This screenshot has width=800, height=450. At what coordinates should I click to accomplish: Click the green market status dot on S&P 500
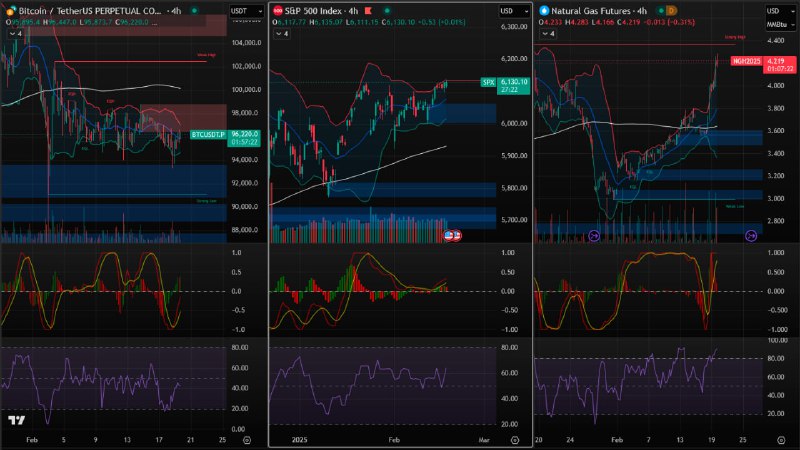pyautogui.click(x=387, y=11)
